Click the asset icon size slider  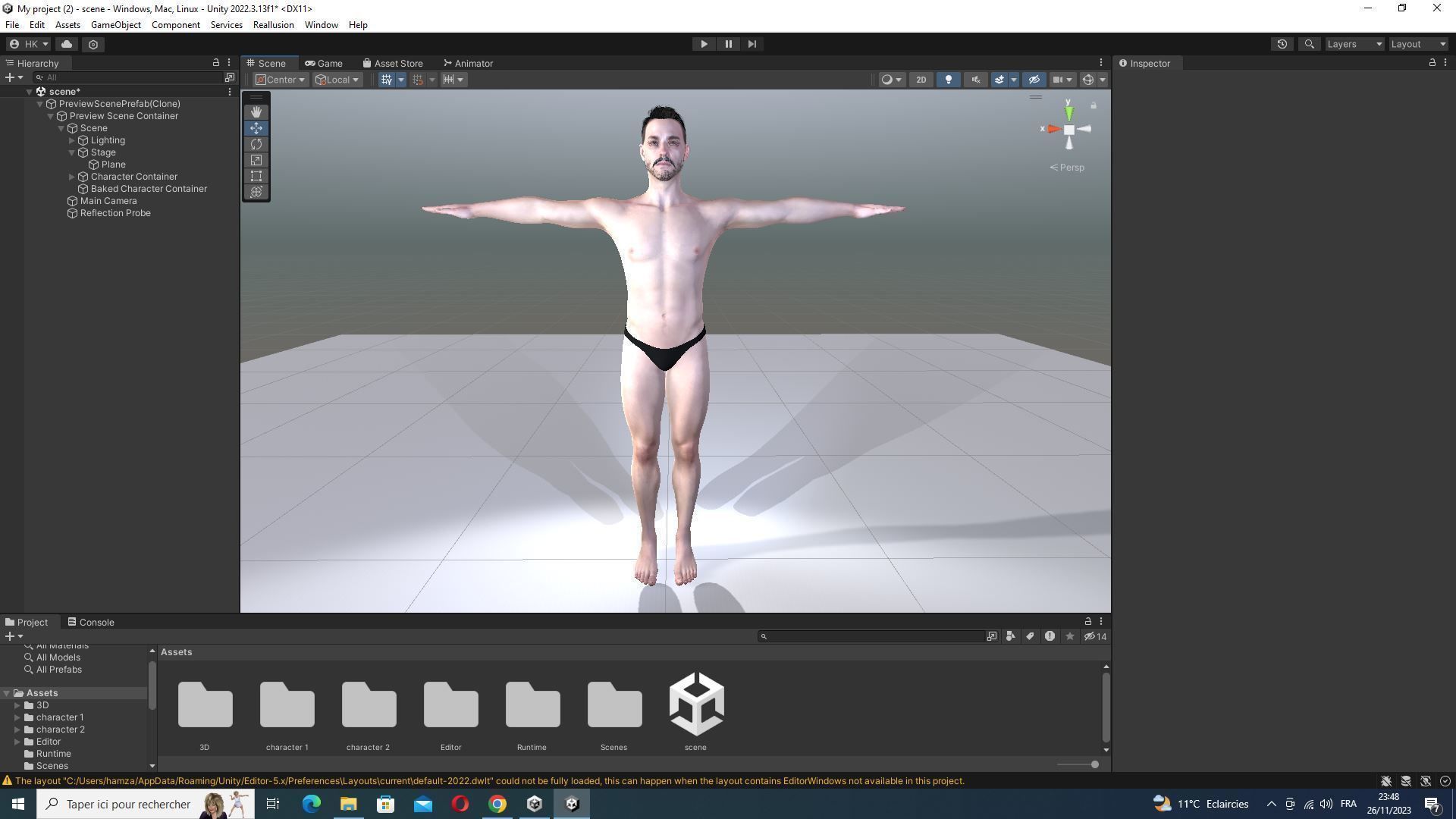(1094, 764)
